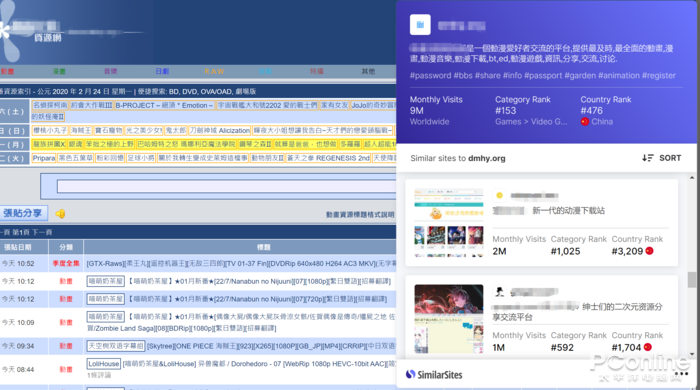The width and height of the screenshot is (700, 390).
Task: Open the Zombie Land Saga BDRip post
Action: (x=241, y=322)
